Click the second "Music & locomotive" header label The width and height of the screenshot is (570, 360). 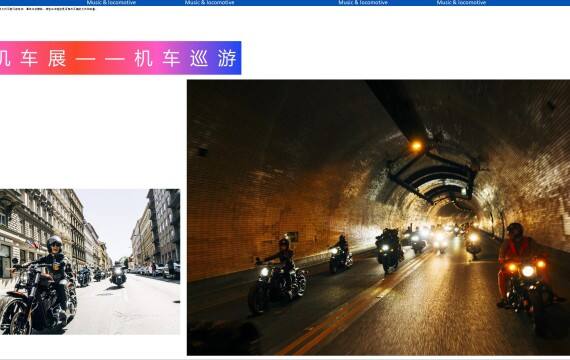tap(209, 3)
